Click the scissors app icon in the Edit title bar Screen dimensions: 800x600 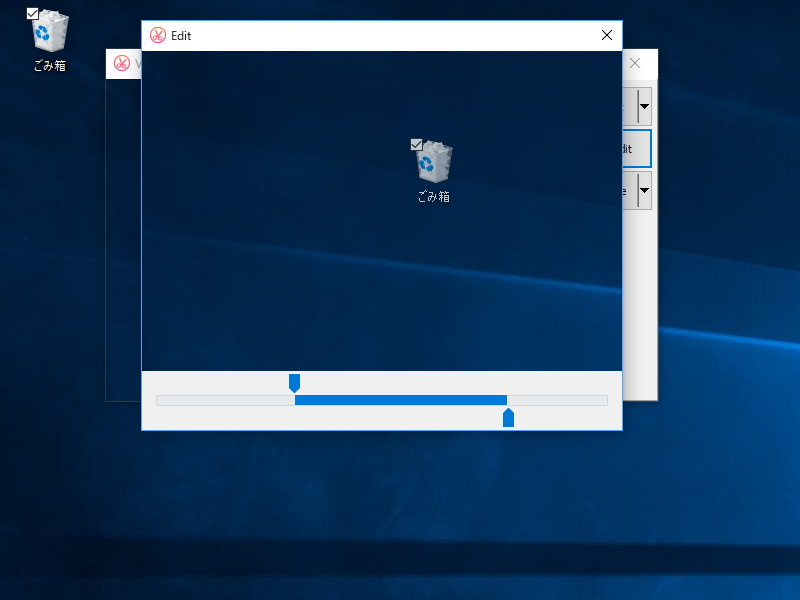[158, 35]
